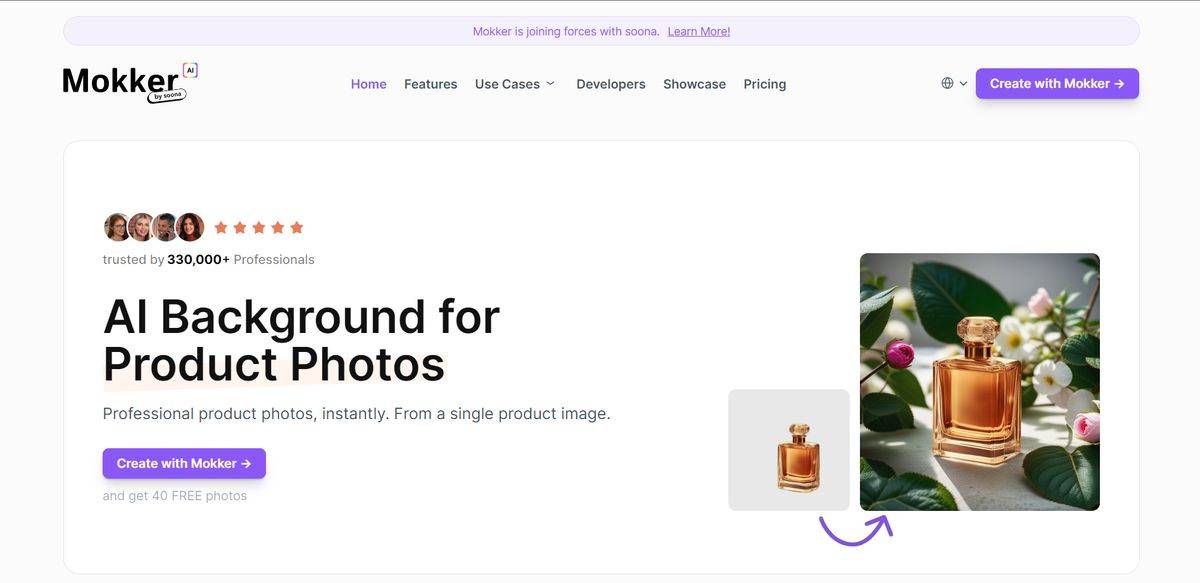
Task: Open the Showcase nav link
Action: [694, 84]
